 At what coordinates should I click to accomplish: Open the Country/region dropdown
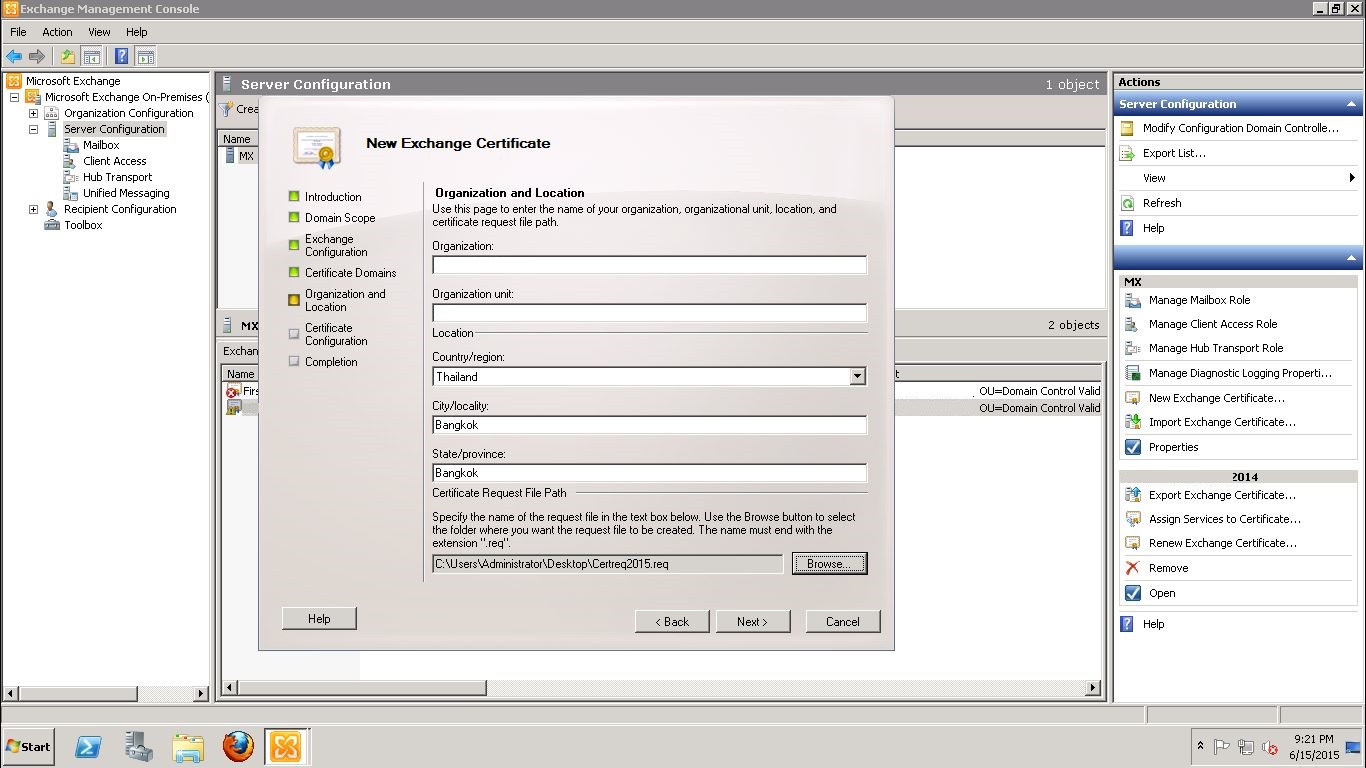click(857, 377)
